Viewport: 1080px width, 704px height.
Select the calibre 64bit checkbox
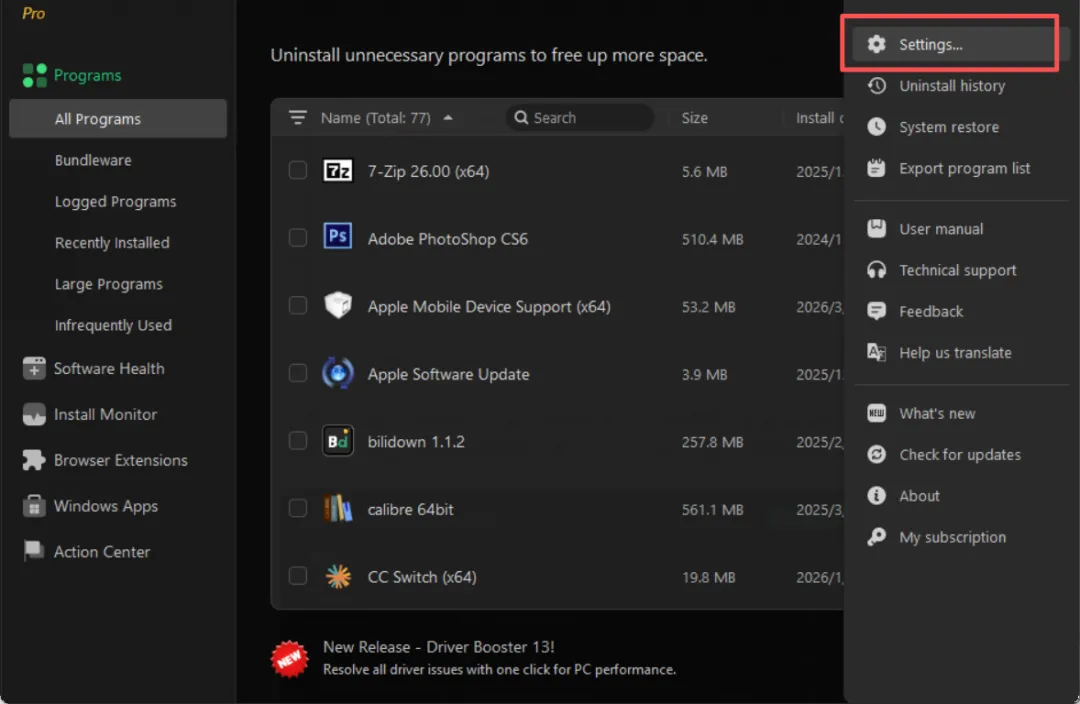tap(298, 509)
